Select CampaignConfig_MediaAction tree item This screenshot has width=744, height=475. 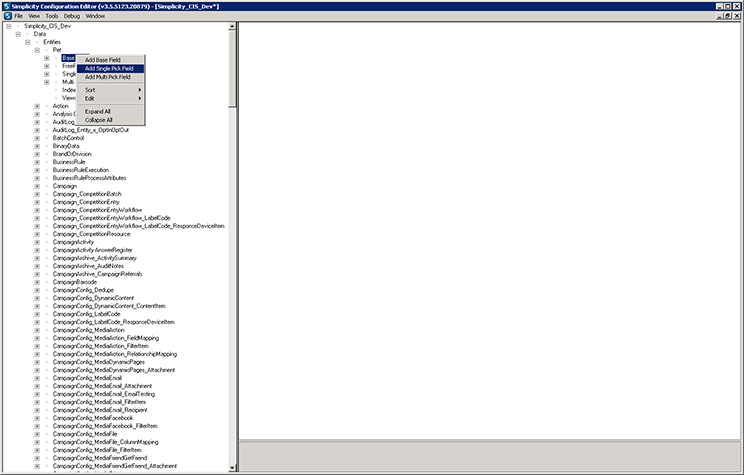88,330
